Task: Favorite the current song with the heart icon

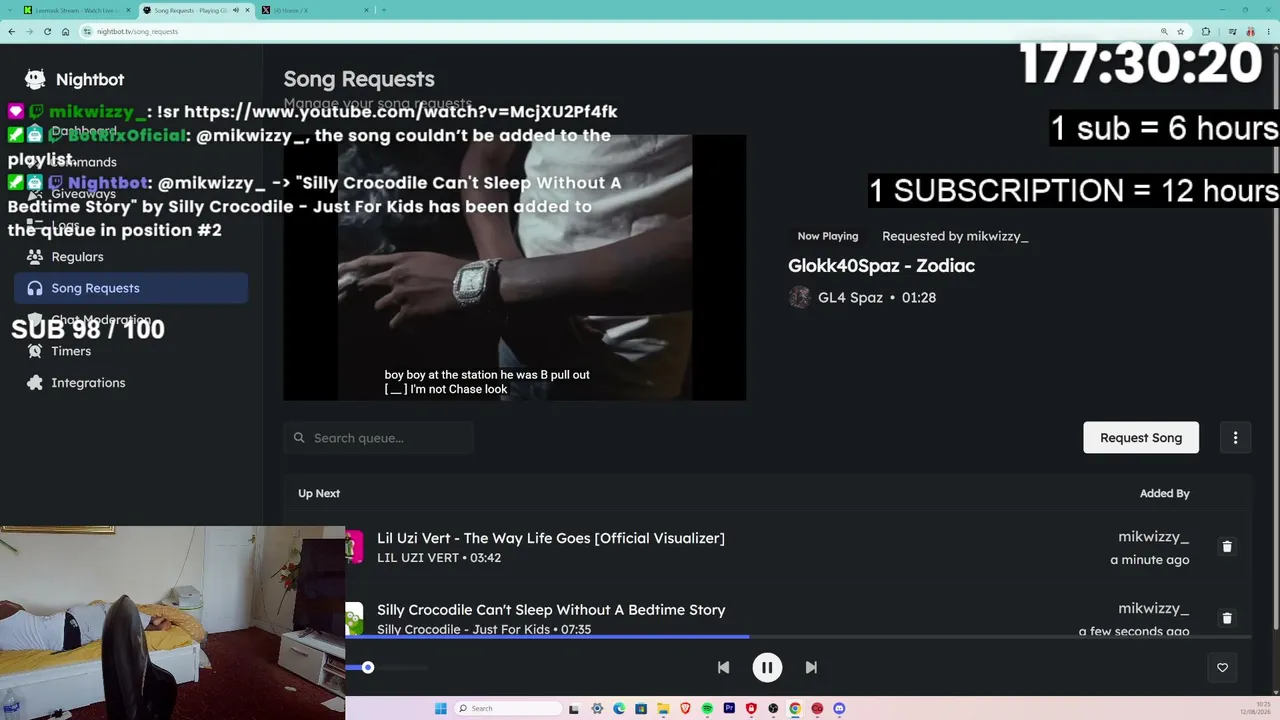Action: tap(1222, 668)
